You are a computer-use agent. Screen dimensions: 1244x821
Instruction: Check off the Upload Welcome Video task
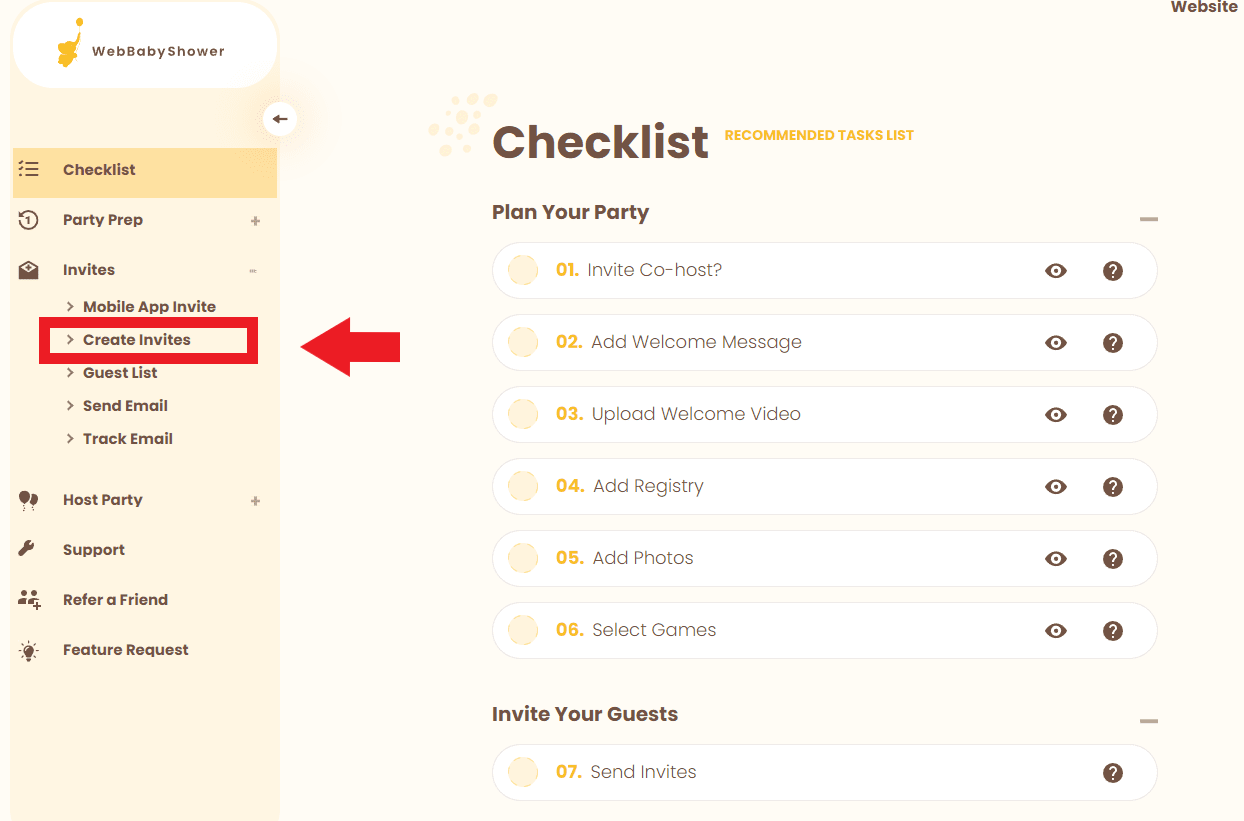pyautogui.click(x=523, y=414)
